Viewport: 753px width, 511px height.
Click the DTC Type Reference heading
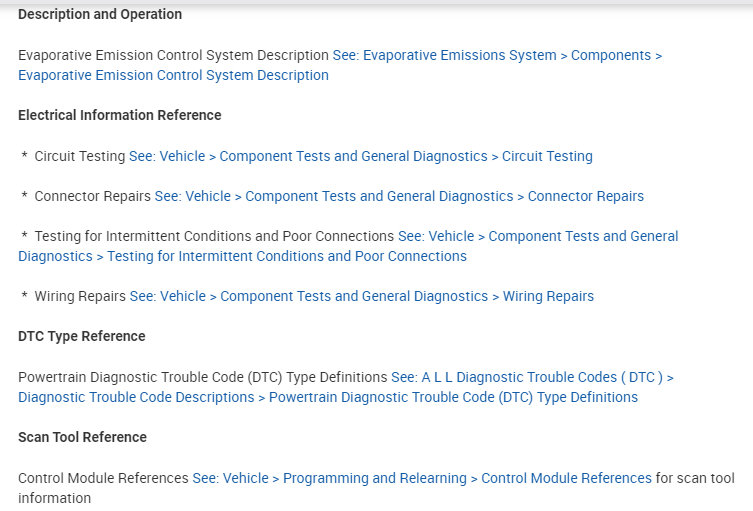pyautogui.click(x=82, y=337)
